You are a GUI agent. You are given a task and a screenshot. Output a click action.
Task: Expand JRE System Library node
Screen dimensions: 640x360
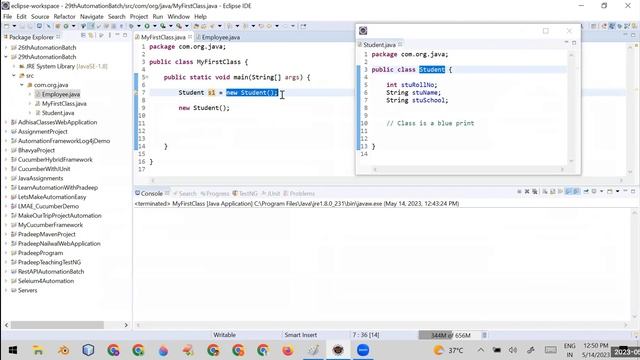coord(14,66)
